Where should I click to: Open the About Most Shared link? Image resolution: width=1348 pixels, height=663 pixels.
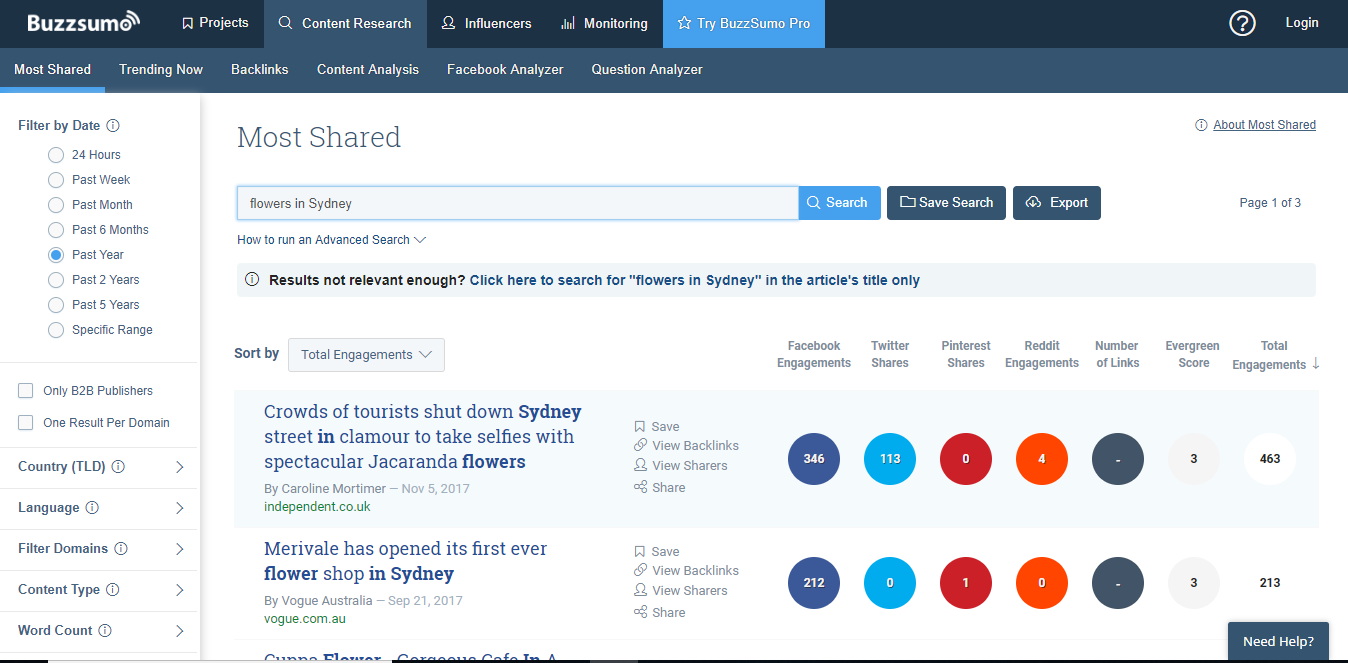[1265, 125]
